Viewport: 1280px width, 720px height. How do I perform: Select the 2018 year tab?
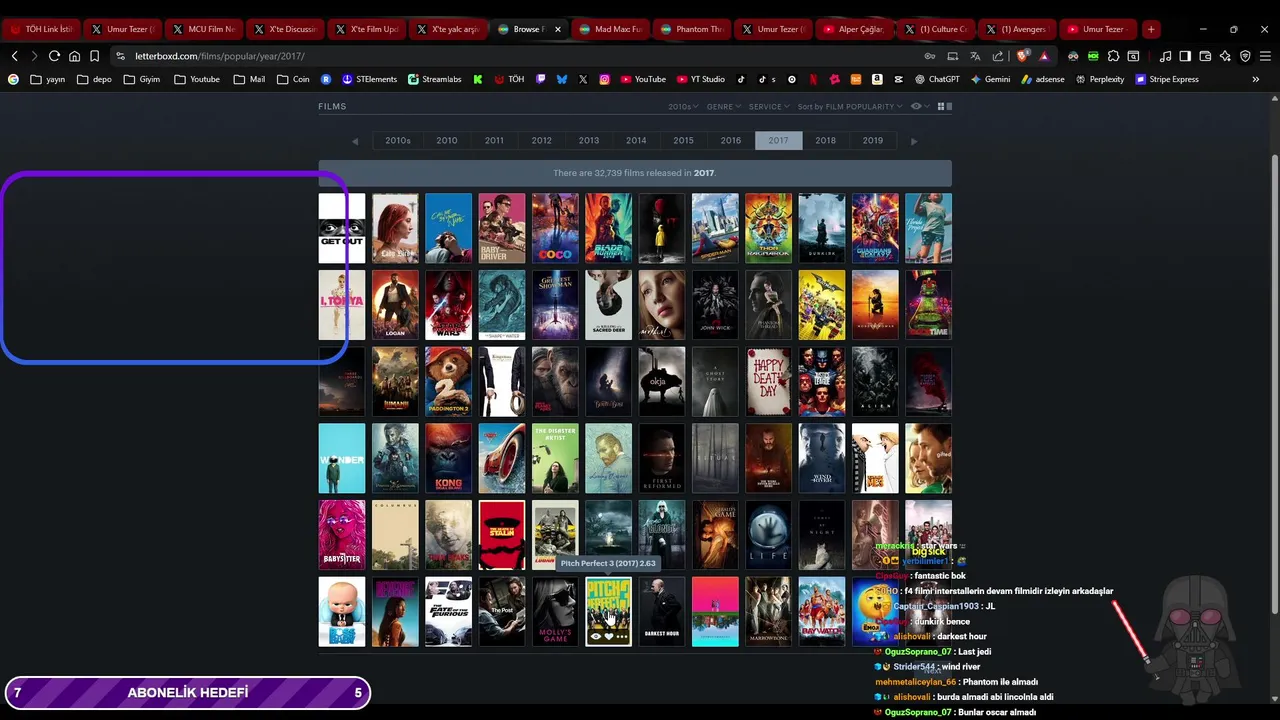click(825, 141)
